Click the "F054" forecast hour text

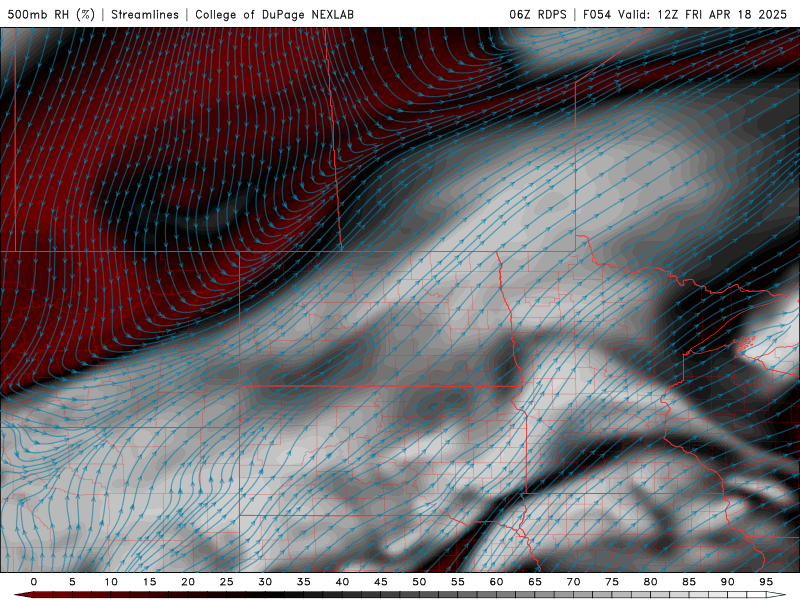pyautogui.click(x=597, y=14)
